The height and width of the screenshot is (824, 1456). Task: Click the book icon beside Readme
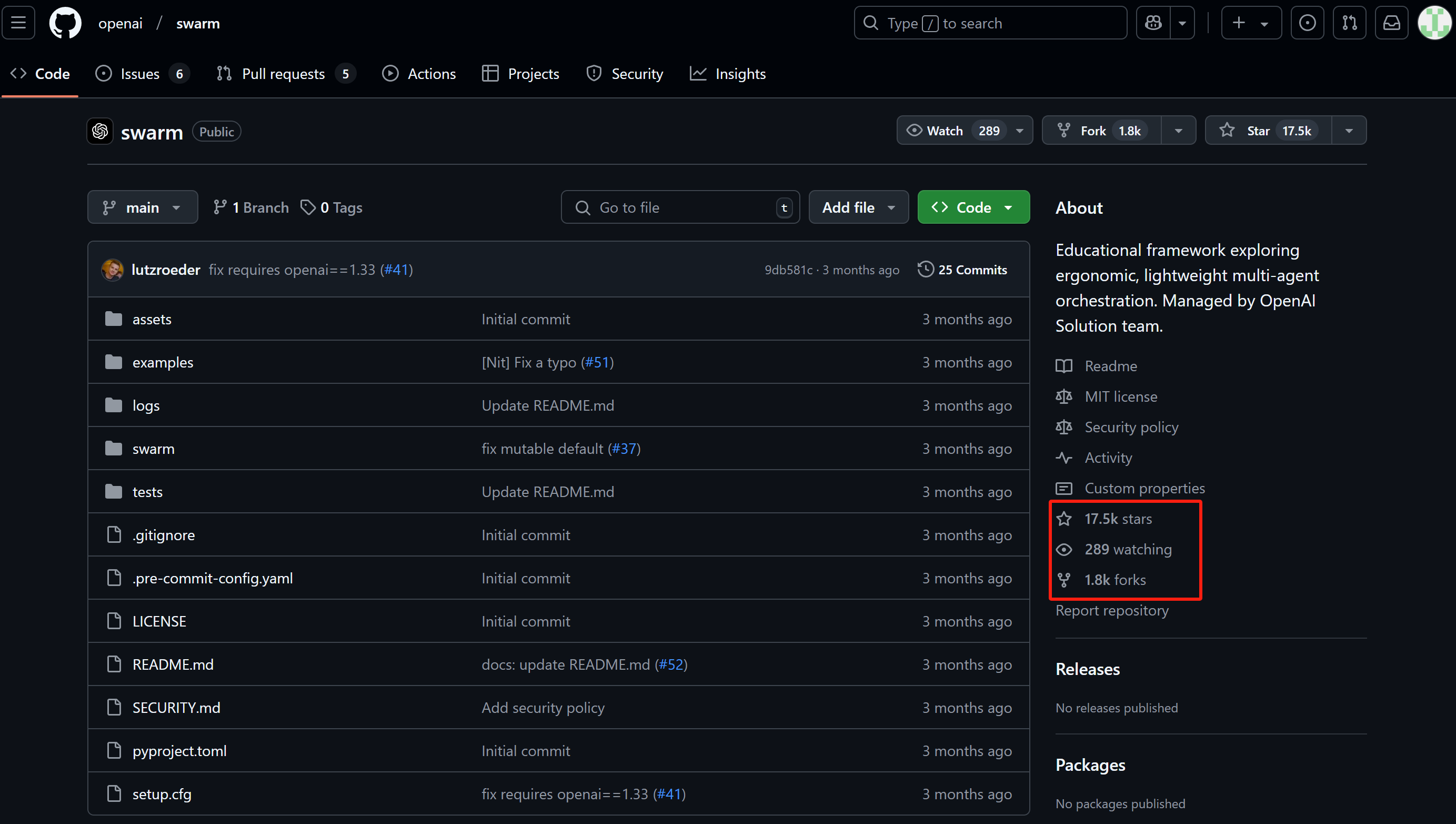pyautogui.click(x=1063, y=366)
